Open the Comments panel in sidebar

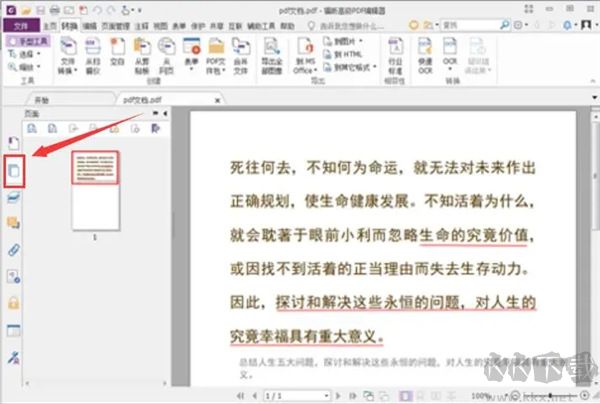(x=14, y=222)
